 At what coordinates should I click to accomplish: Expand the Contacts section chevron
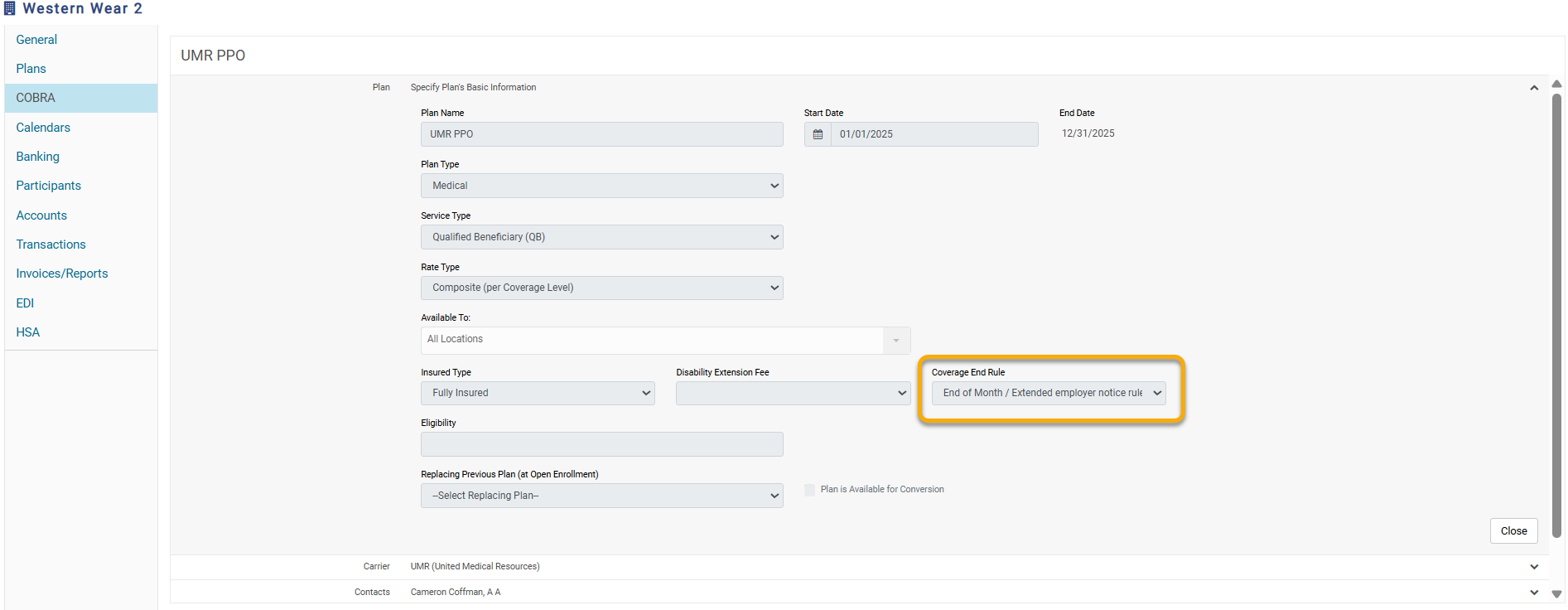click(x=1533, y=593)
